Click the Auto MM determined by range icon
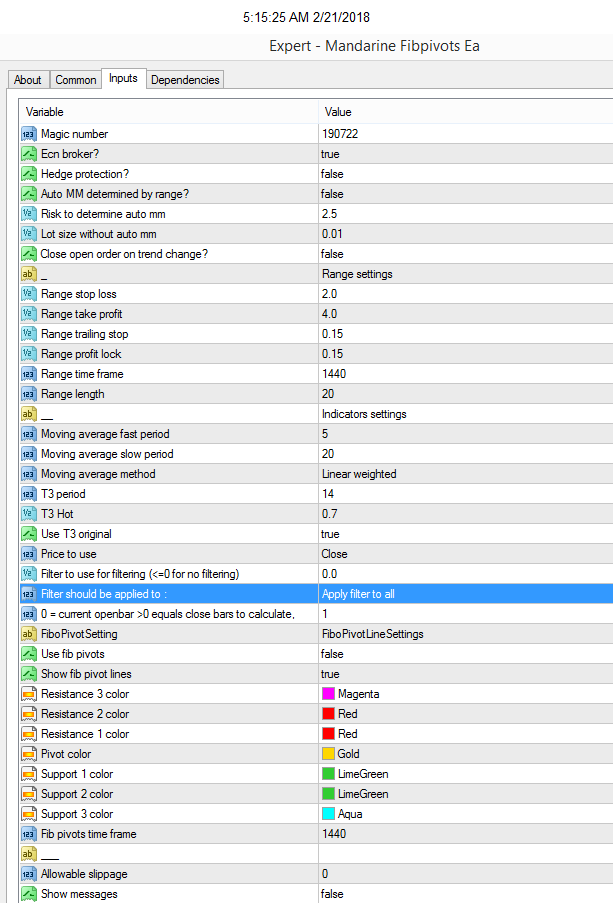 coord(29,194)
